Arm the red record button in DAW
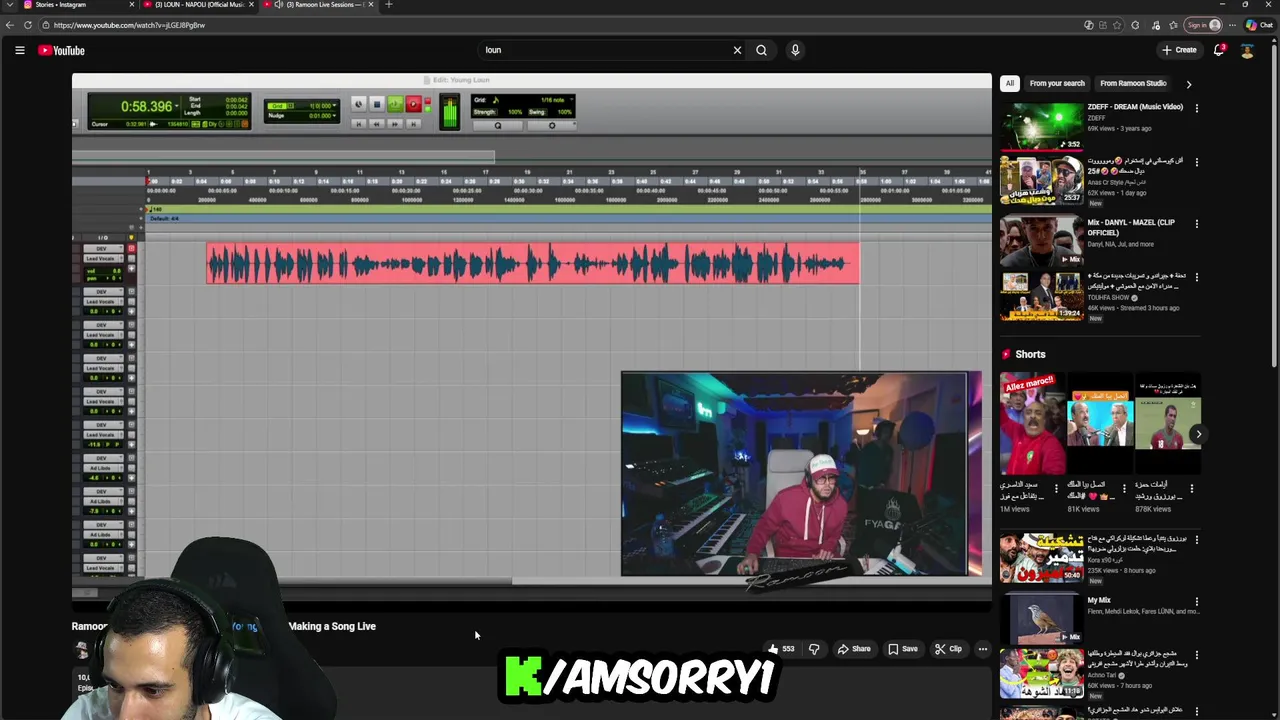The width and height of the screenshot is (1280, 720). click(x=413, y=104)
